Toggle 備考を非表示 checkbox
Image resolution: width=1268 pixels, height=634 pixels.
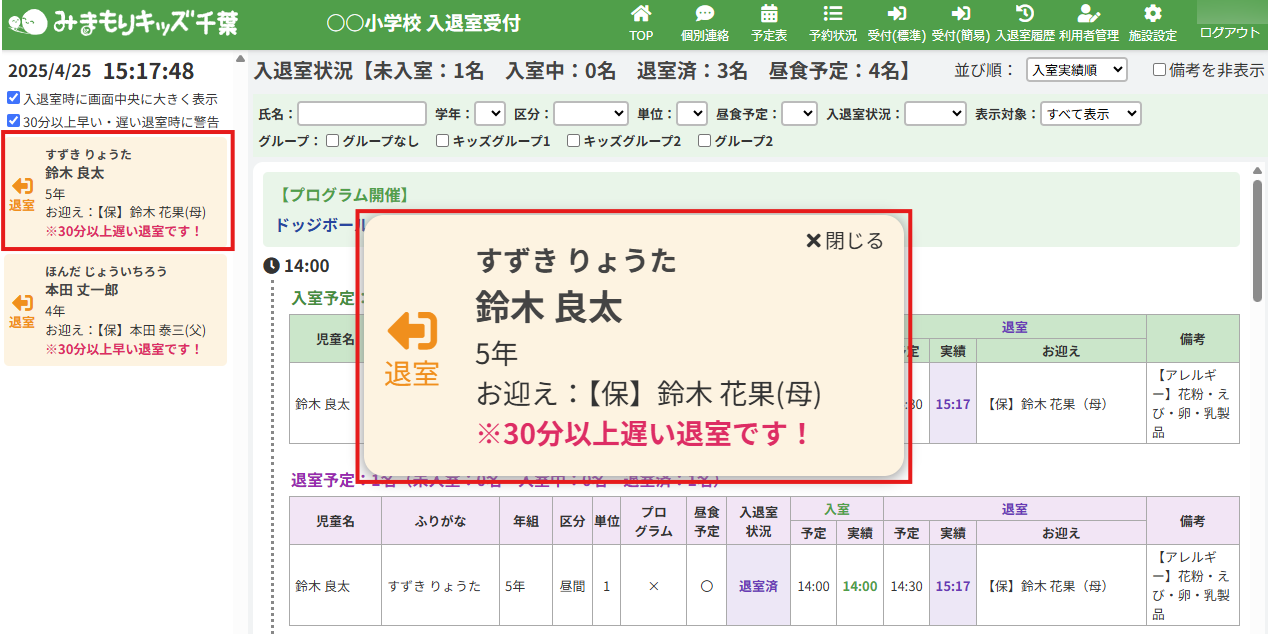(1159, 70)
